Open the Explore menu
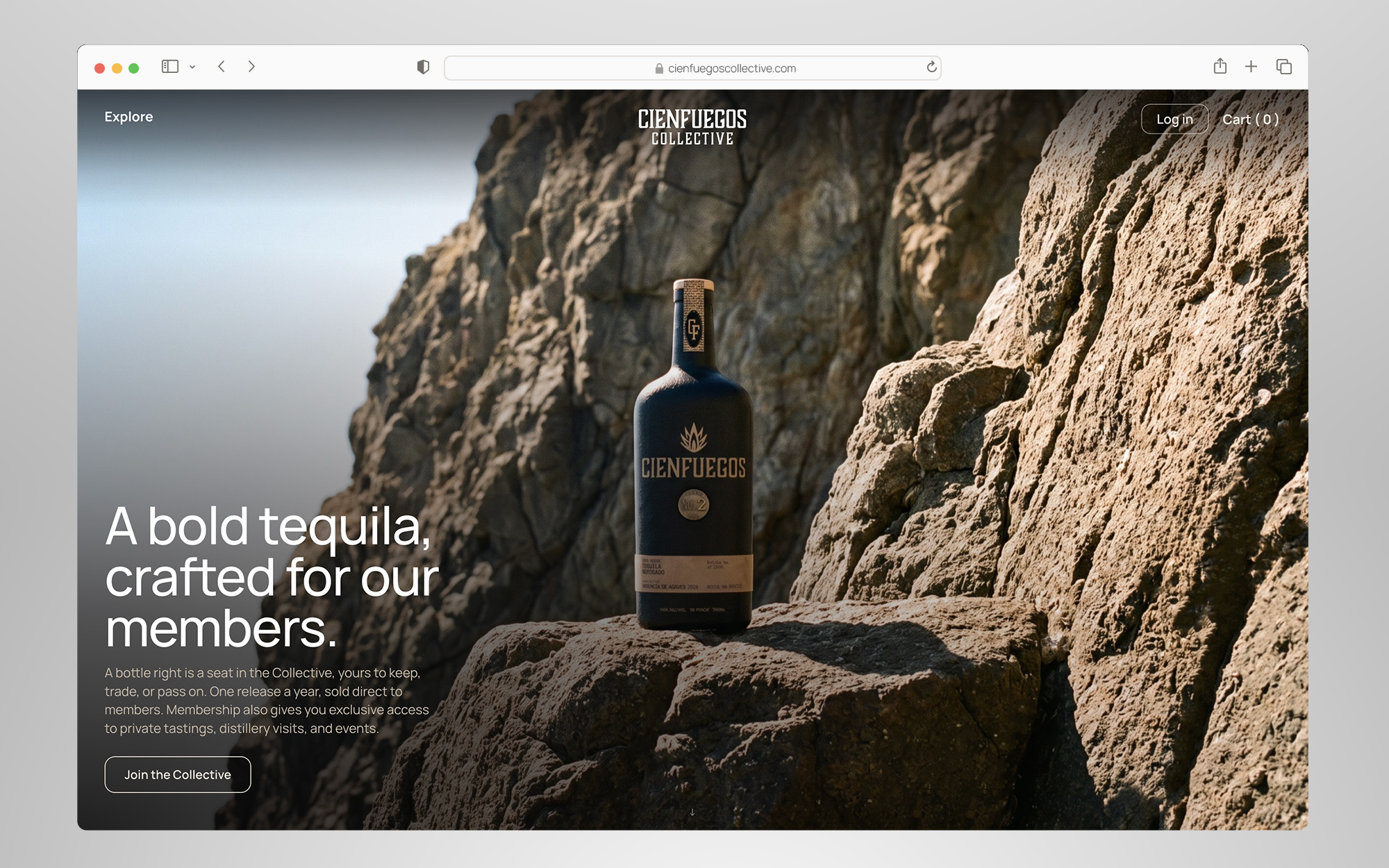 point(128,117)
